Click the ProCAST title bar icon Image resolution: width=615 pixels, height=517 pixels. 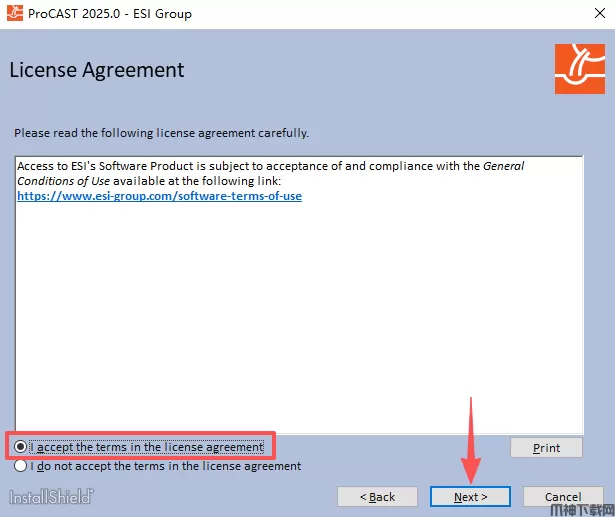coord(15,13)
